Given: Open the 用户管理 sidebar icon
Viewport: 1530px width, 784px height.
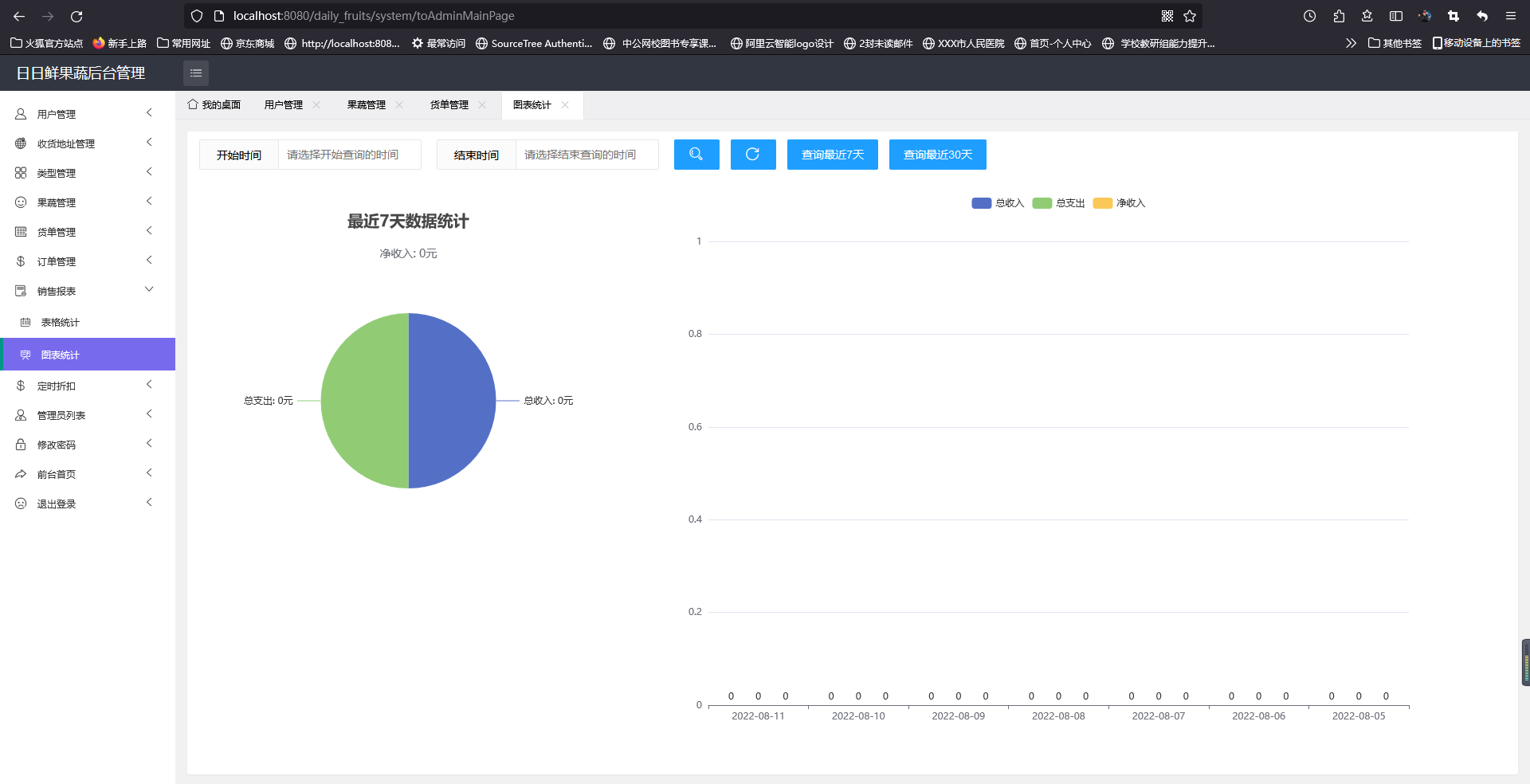Looking at the screenshot, I should pyautogui.click(x=20, y=114).
